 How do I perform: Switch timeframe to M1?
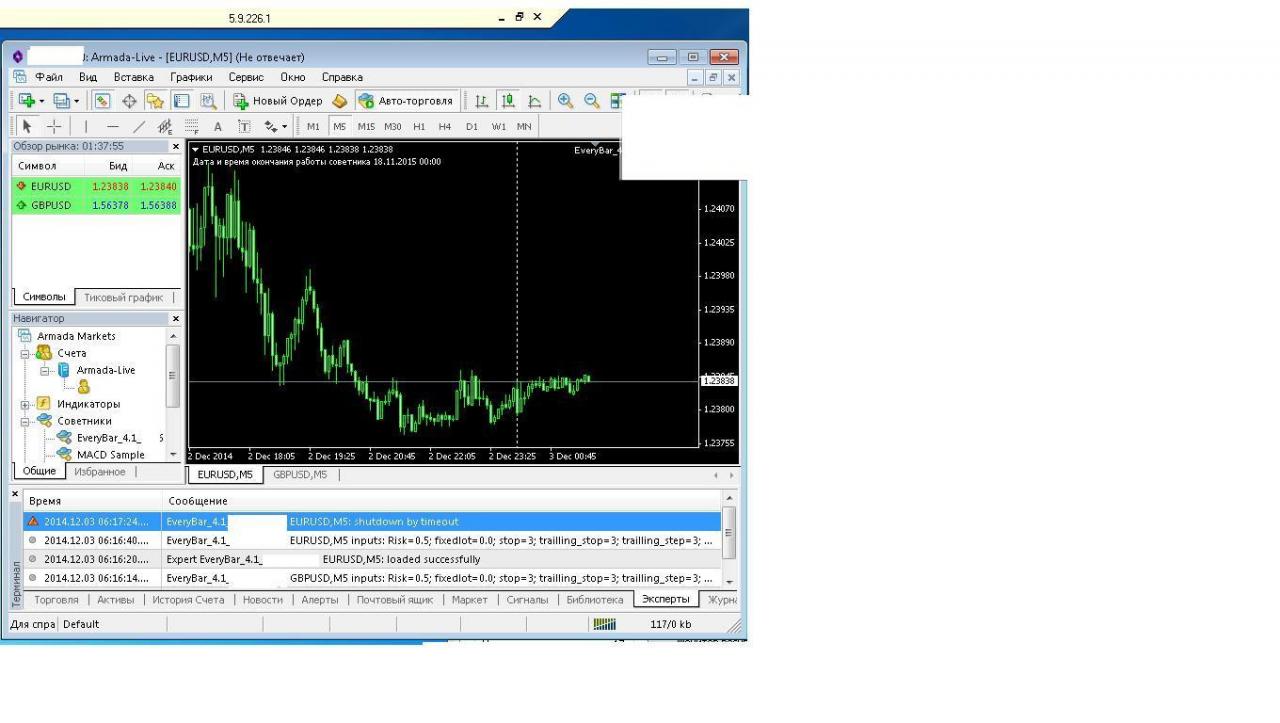coord(313,127)
